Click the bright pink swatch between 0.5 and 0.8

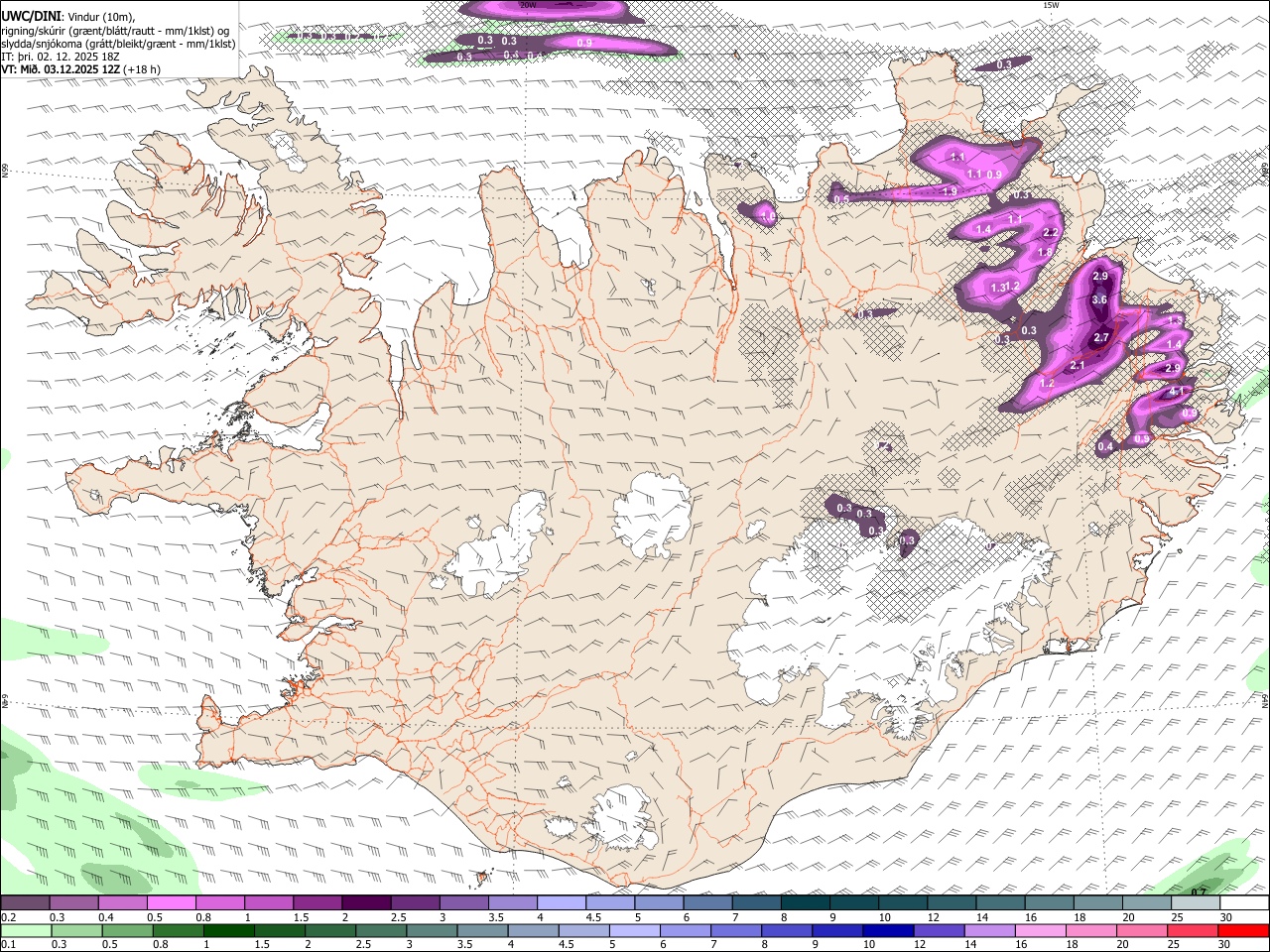click(171, 903)
